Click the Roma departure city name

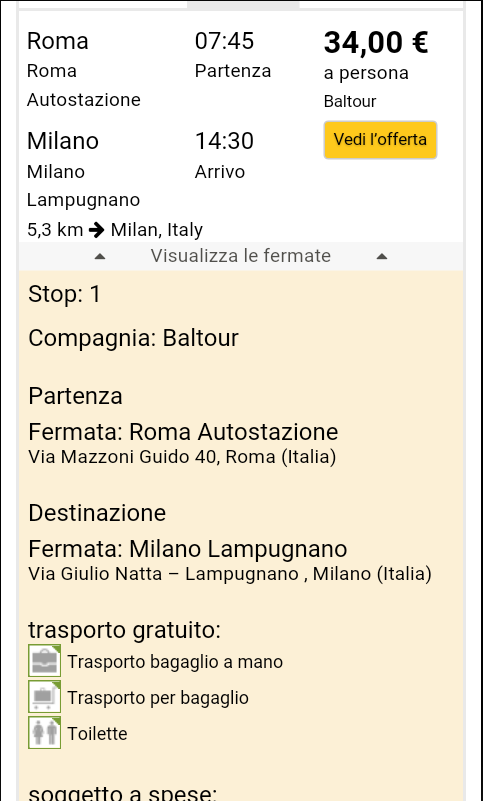pyautogui.click(x=58, y=41)
